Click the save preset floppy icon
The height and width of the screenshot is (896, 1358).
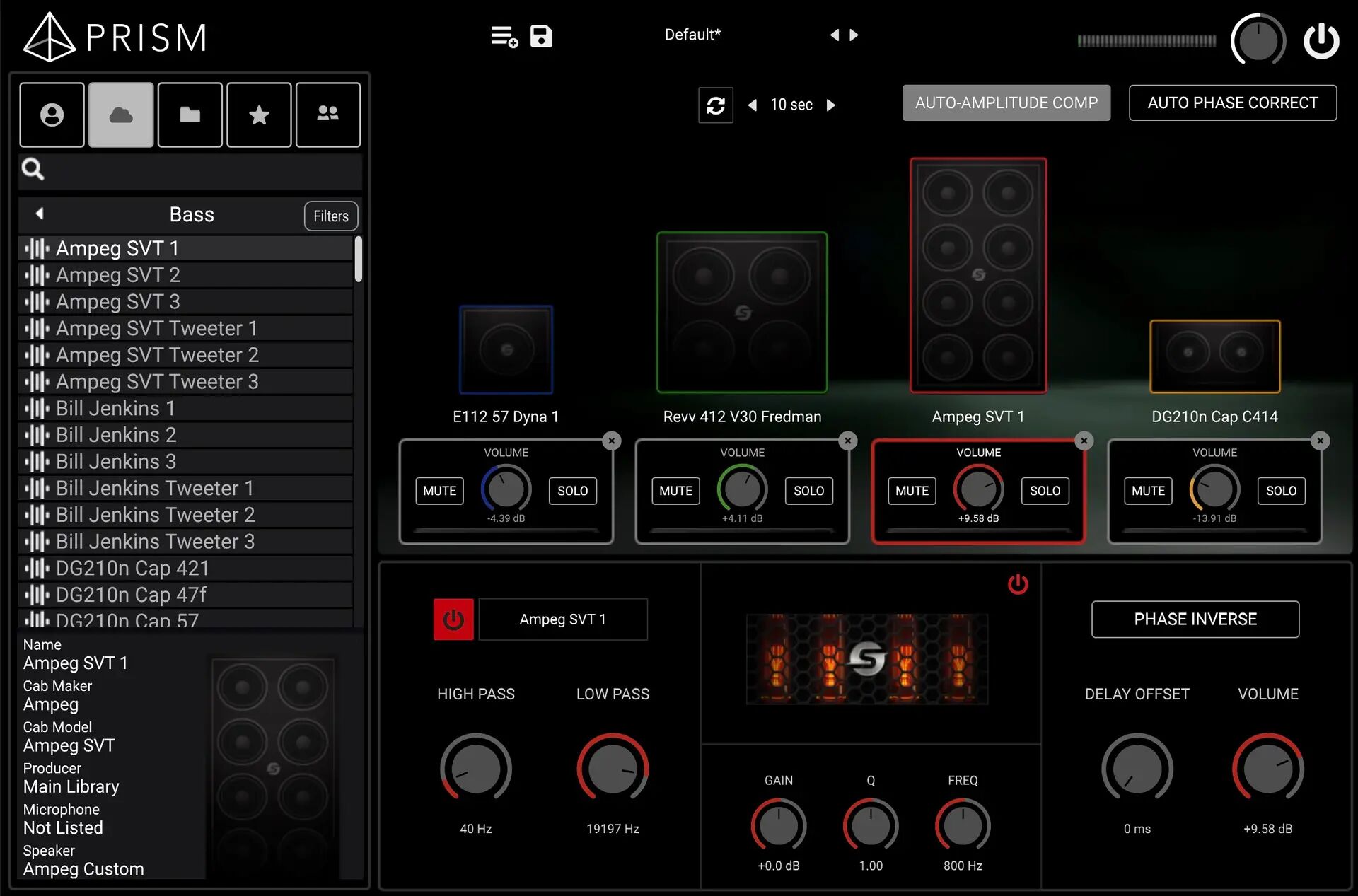point(541,35)
